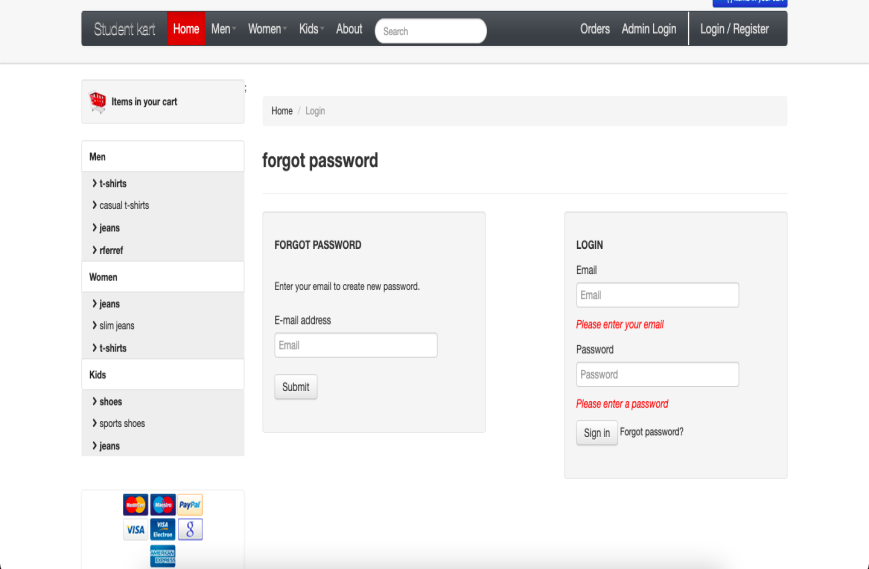Click the red shopping cart icon
The height and width of the screenshot is (569, 869).
(98, 101)
